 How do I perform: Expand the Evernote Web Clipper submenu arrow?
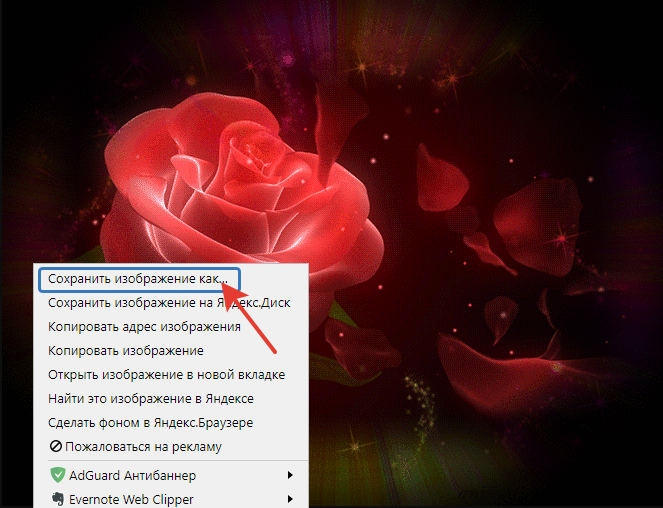(290, 499)
